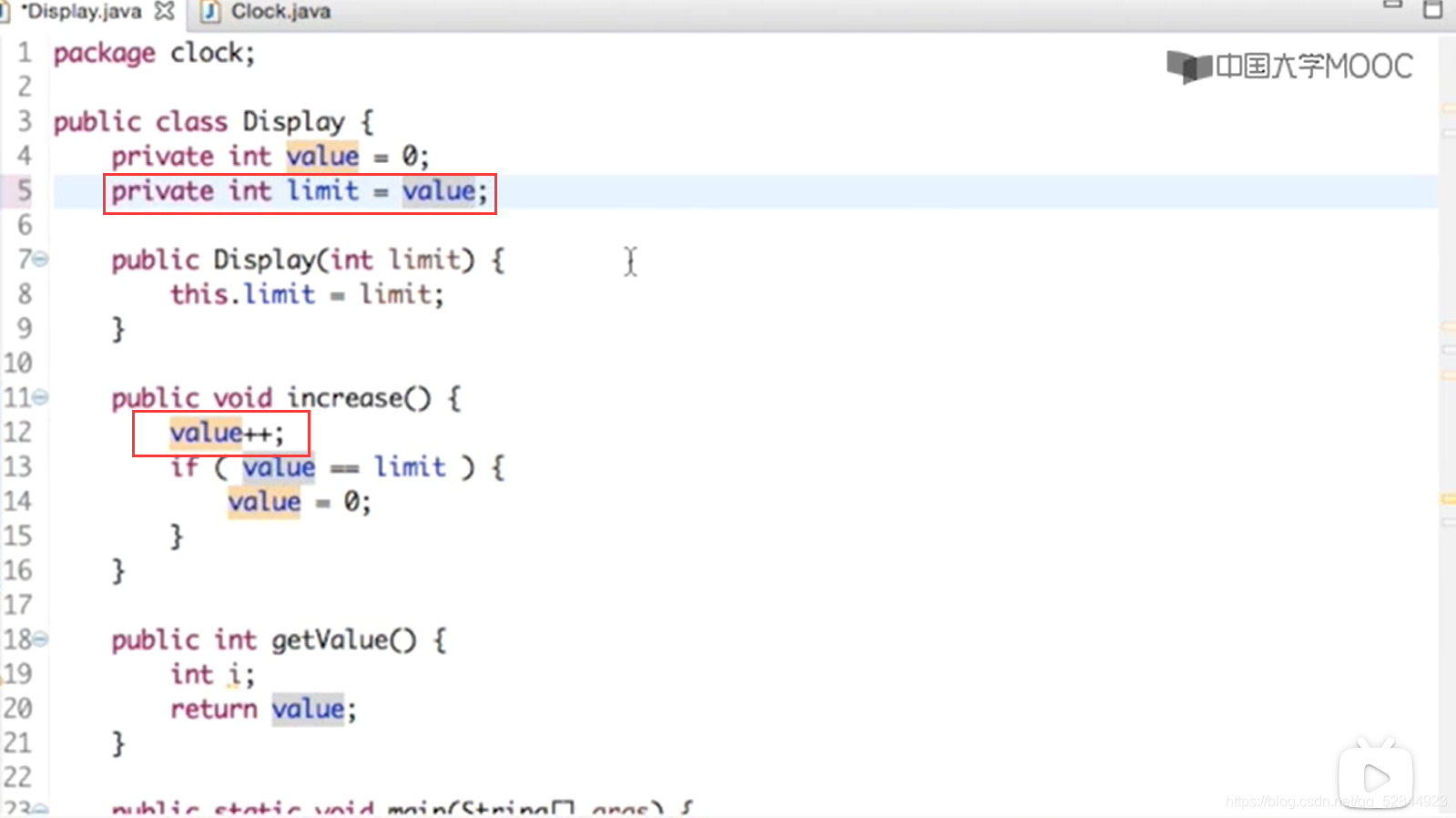Click 'value' in the if condition on line 13

[x=279, y=467]
